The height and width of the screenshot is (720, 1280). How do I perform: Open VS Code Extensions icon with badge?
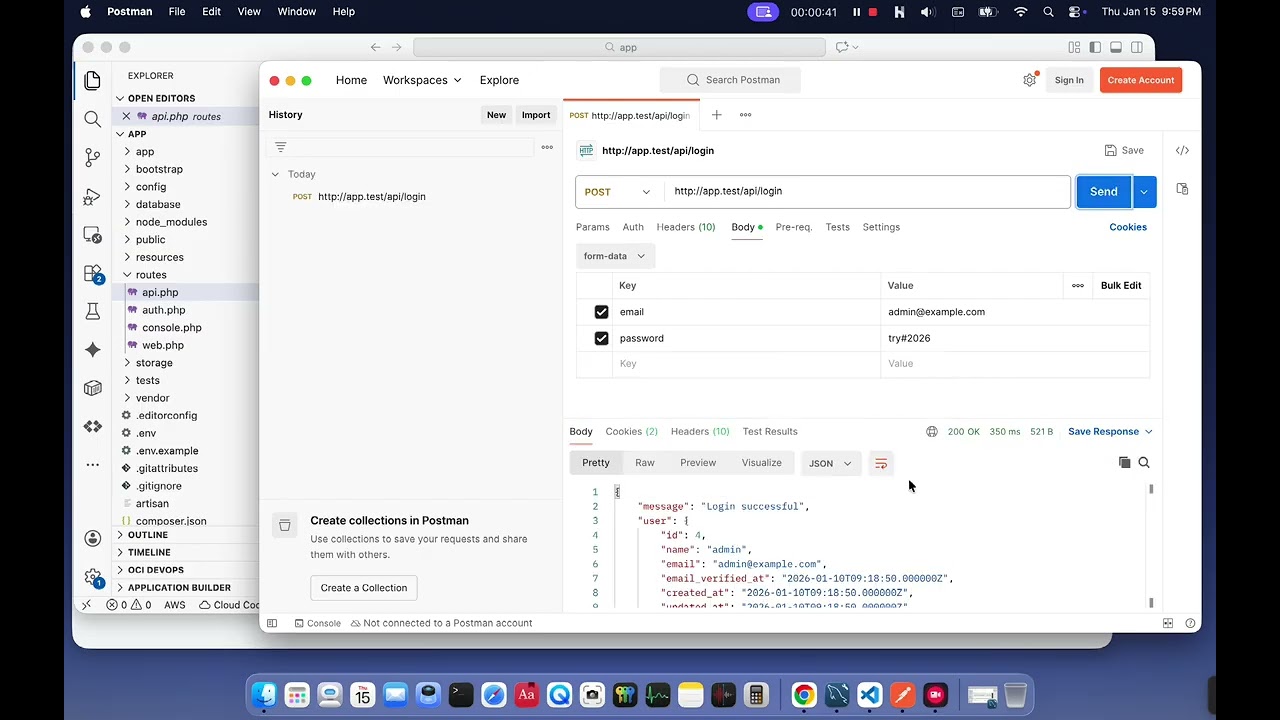(x=93, y=274)
